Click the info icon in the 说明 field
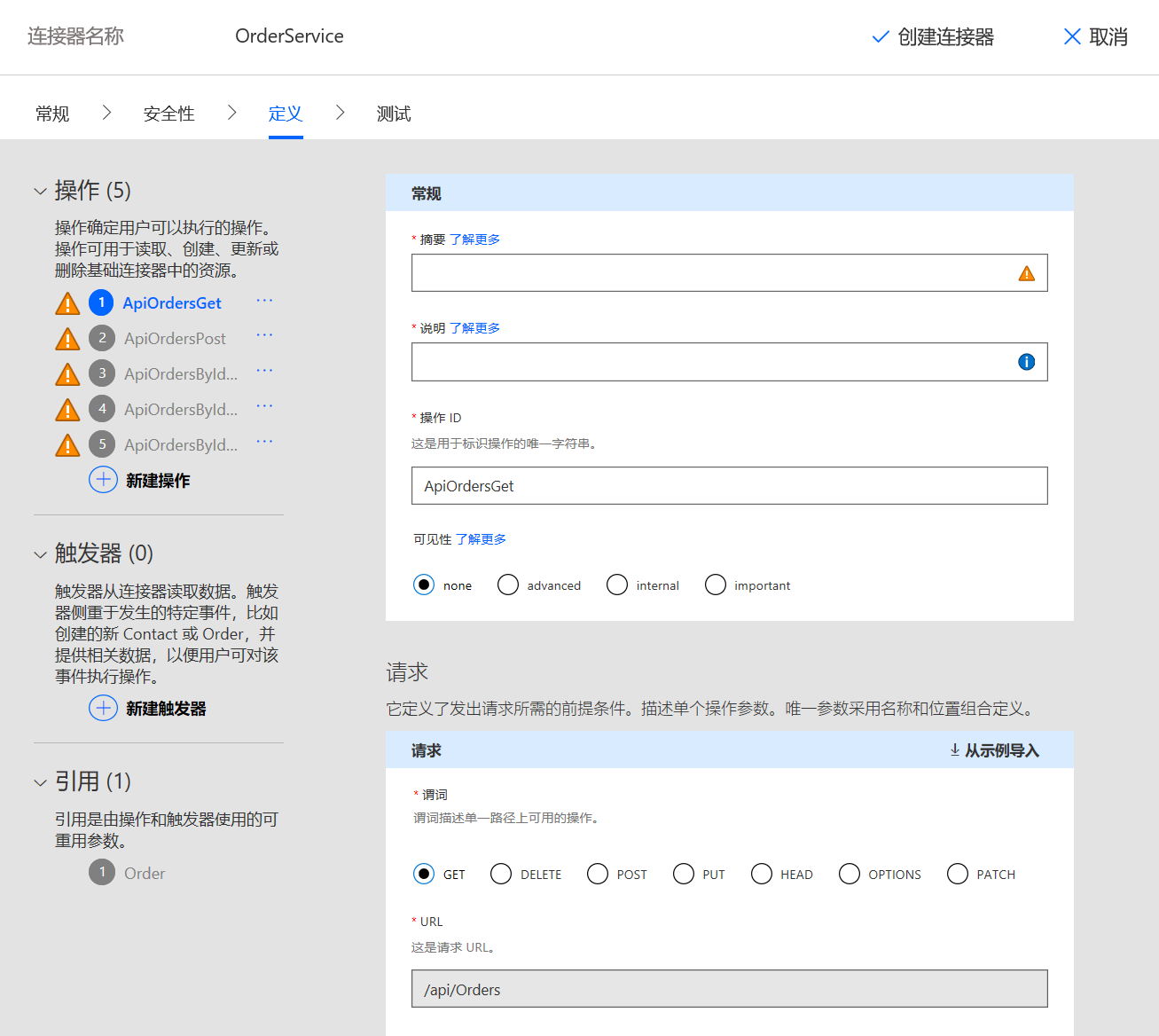The image size is (1159, 1036). 1026,361
